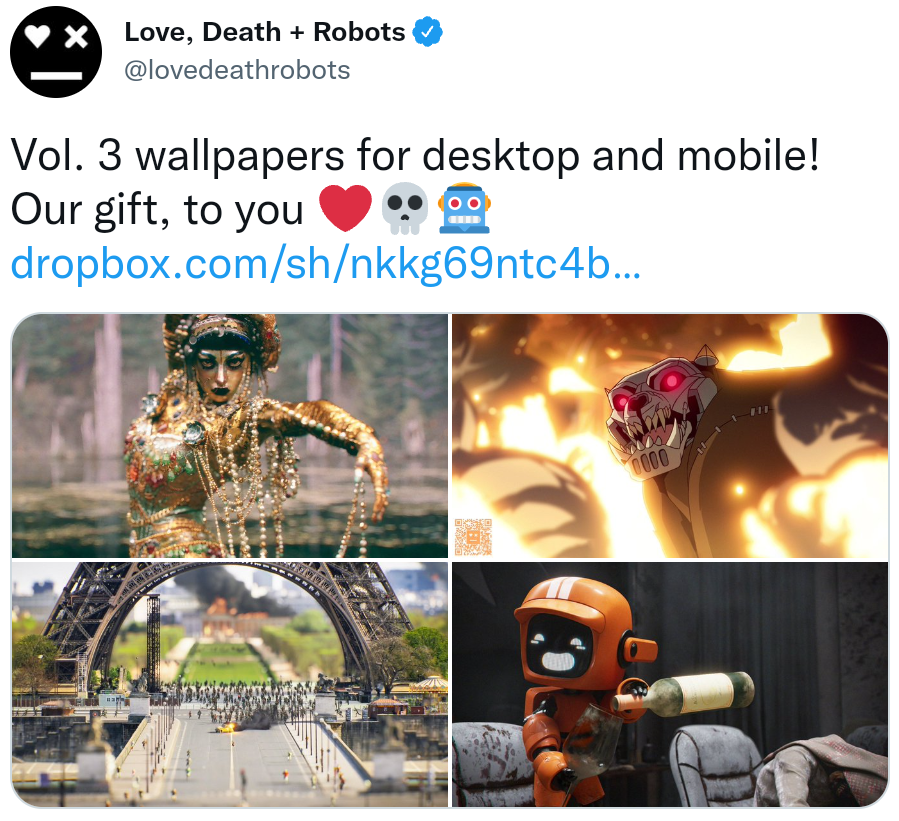Click the 'Our gift, to you' text

[x=157, y=210]
